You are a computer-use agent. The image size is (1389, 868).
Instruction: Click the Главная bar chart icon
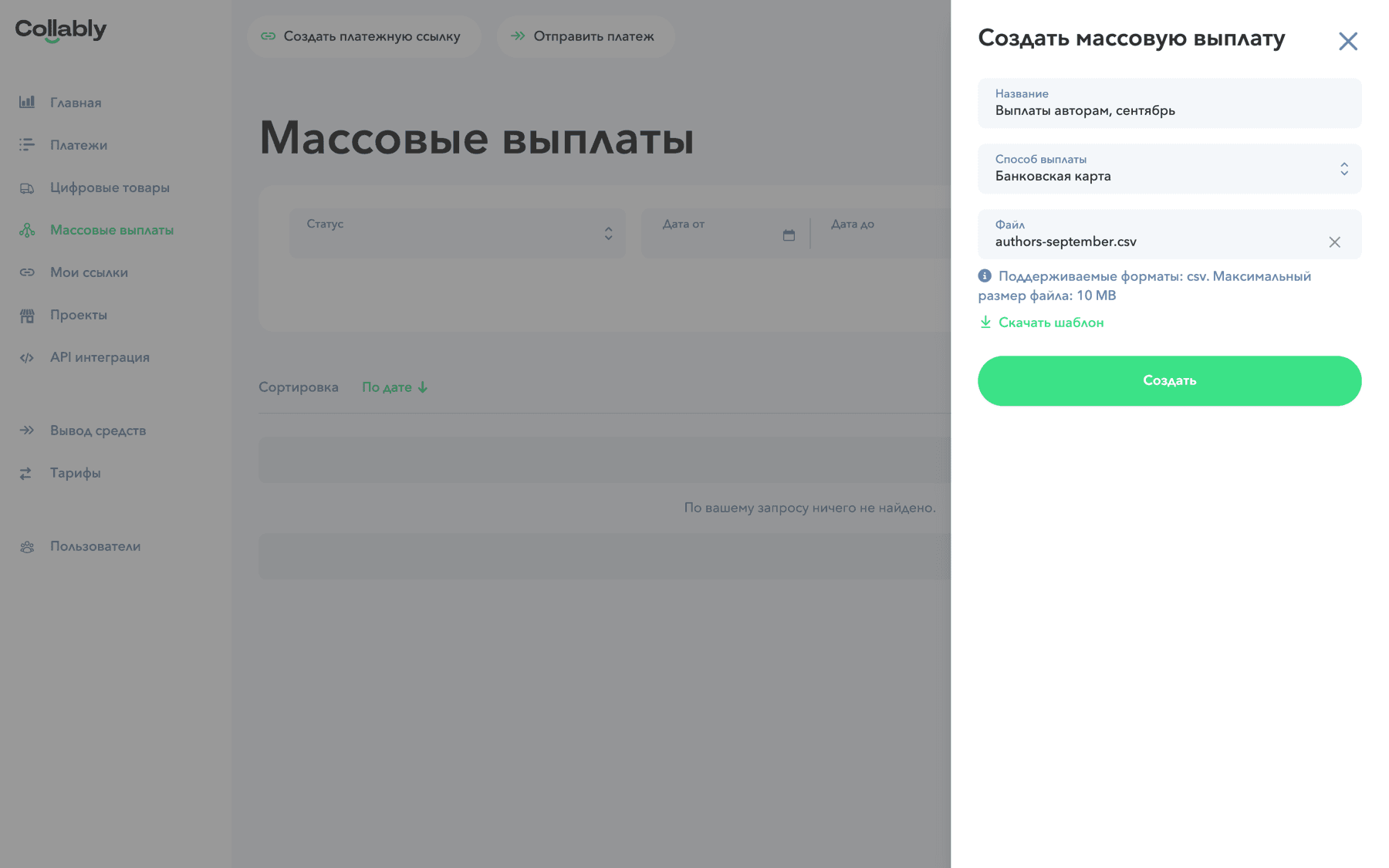click(27, 102)
